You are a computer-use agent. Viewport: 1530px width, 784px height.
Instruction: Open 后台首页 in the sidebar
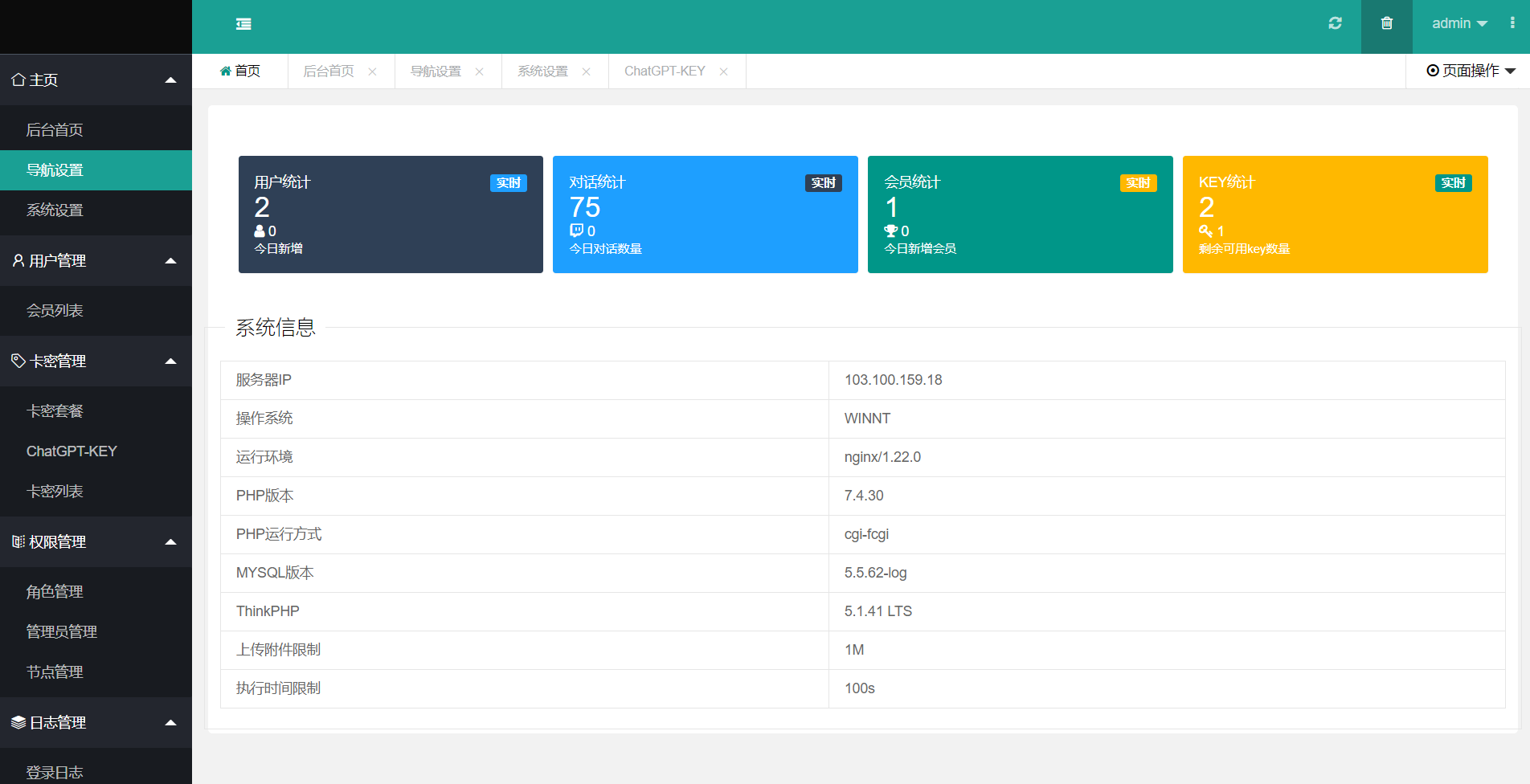96,130
